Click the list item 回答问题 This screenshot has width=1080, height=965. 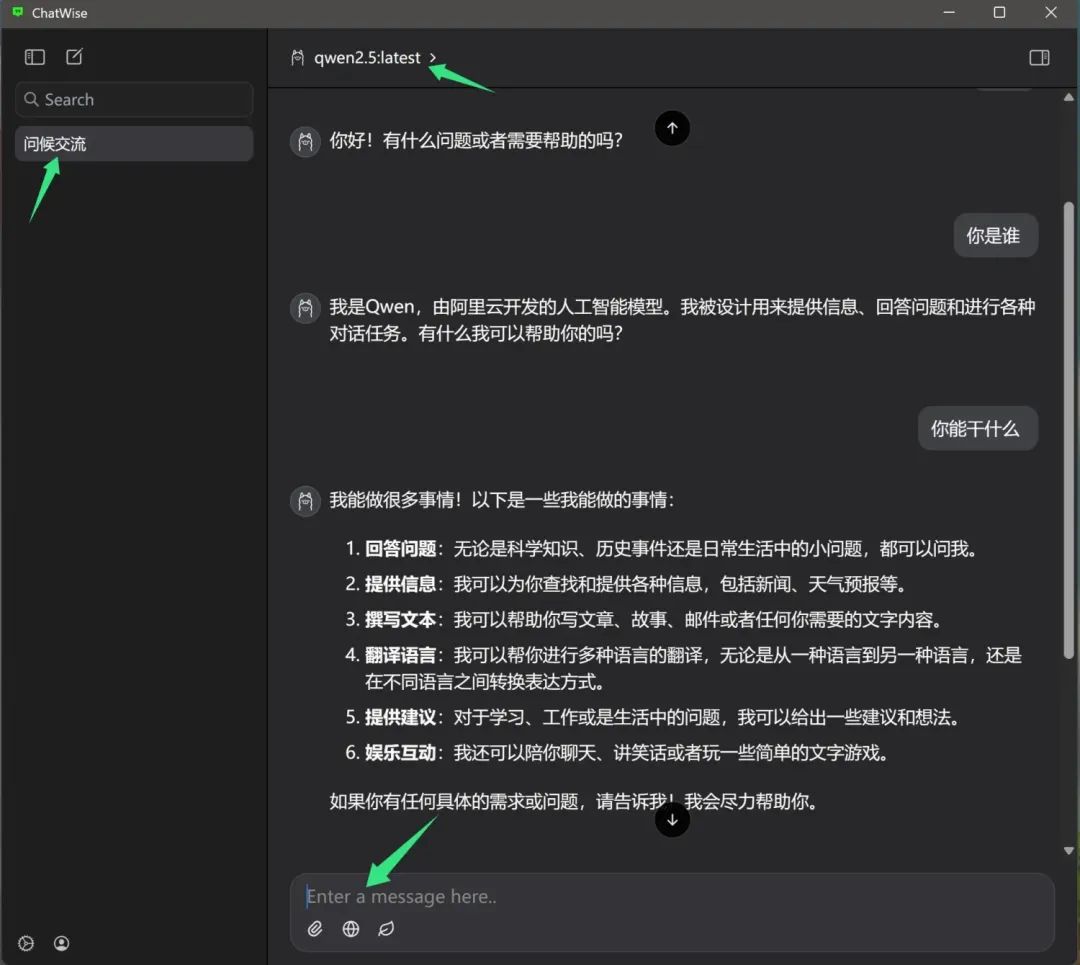[x=661, y=548]
